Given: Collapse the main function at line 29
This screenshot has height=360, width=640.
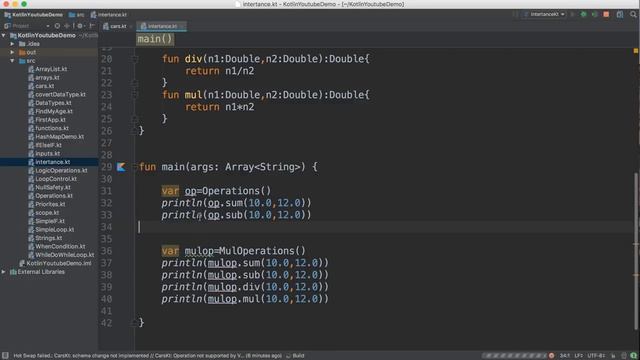Looking at the screenshot, I should click(135, 167).
